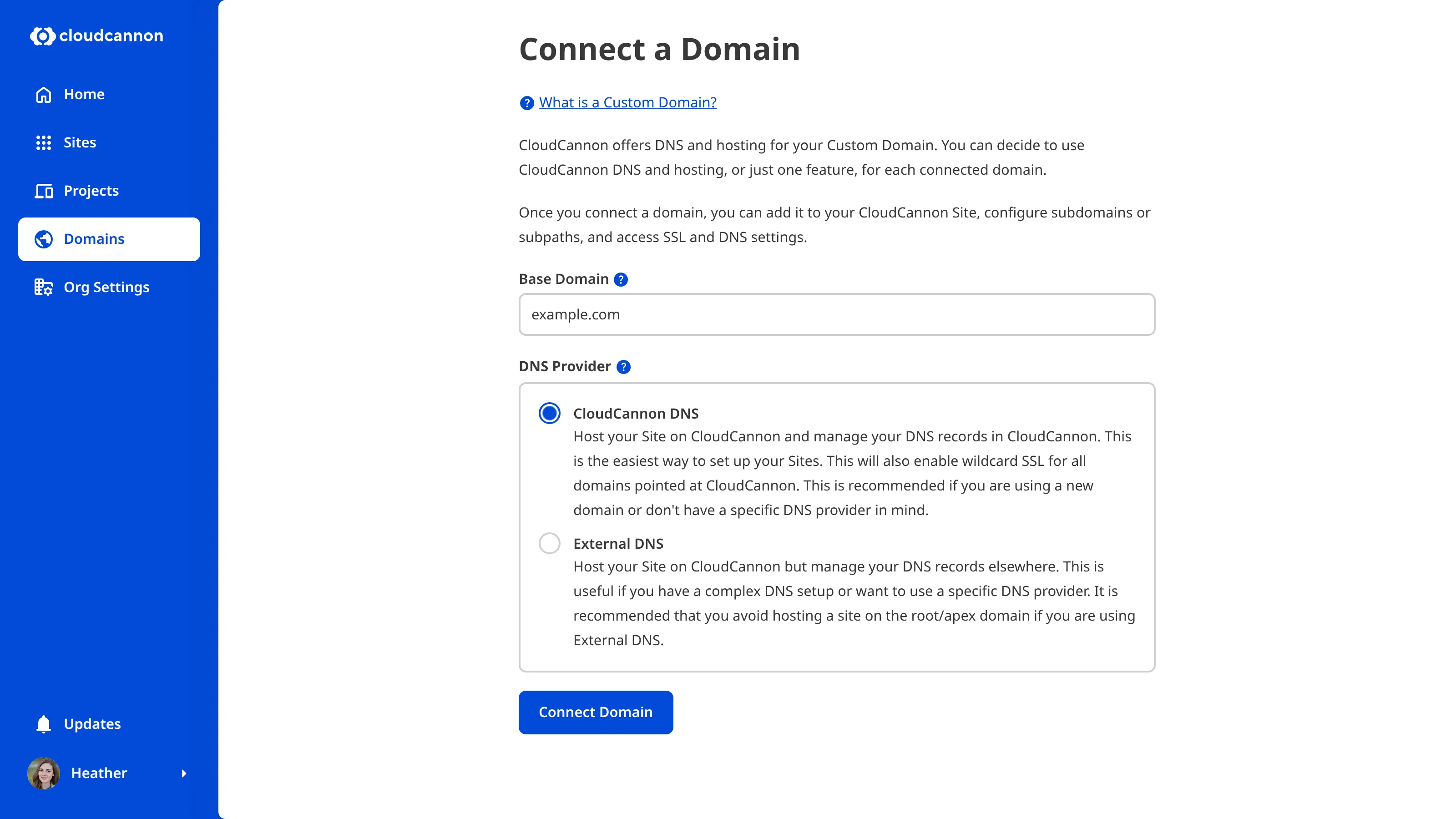
Task: Click the Domains globe icon
Action: [44, 239]
